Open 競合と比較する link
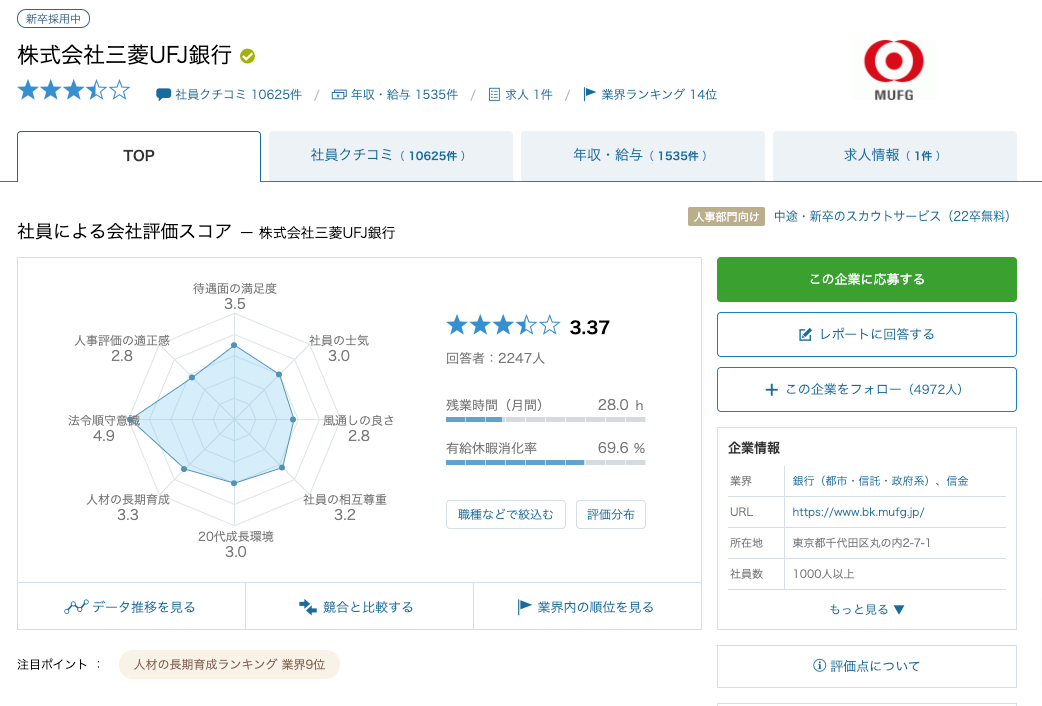The image size is (1042, 706). click(360, 606)
